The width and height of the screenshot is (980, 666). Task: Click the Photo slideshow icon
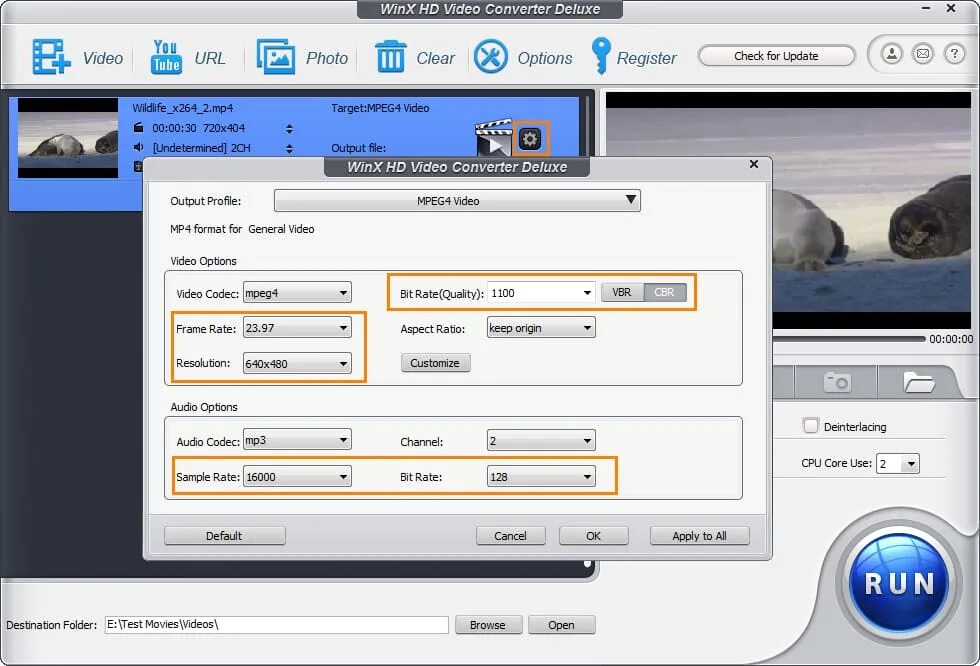(x=276, y=57)
